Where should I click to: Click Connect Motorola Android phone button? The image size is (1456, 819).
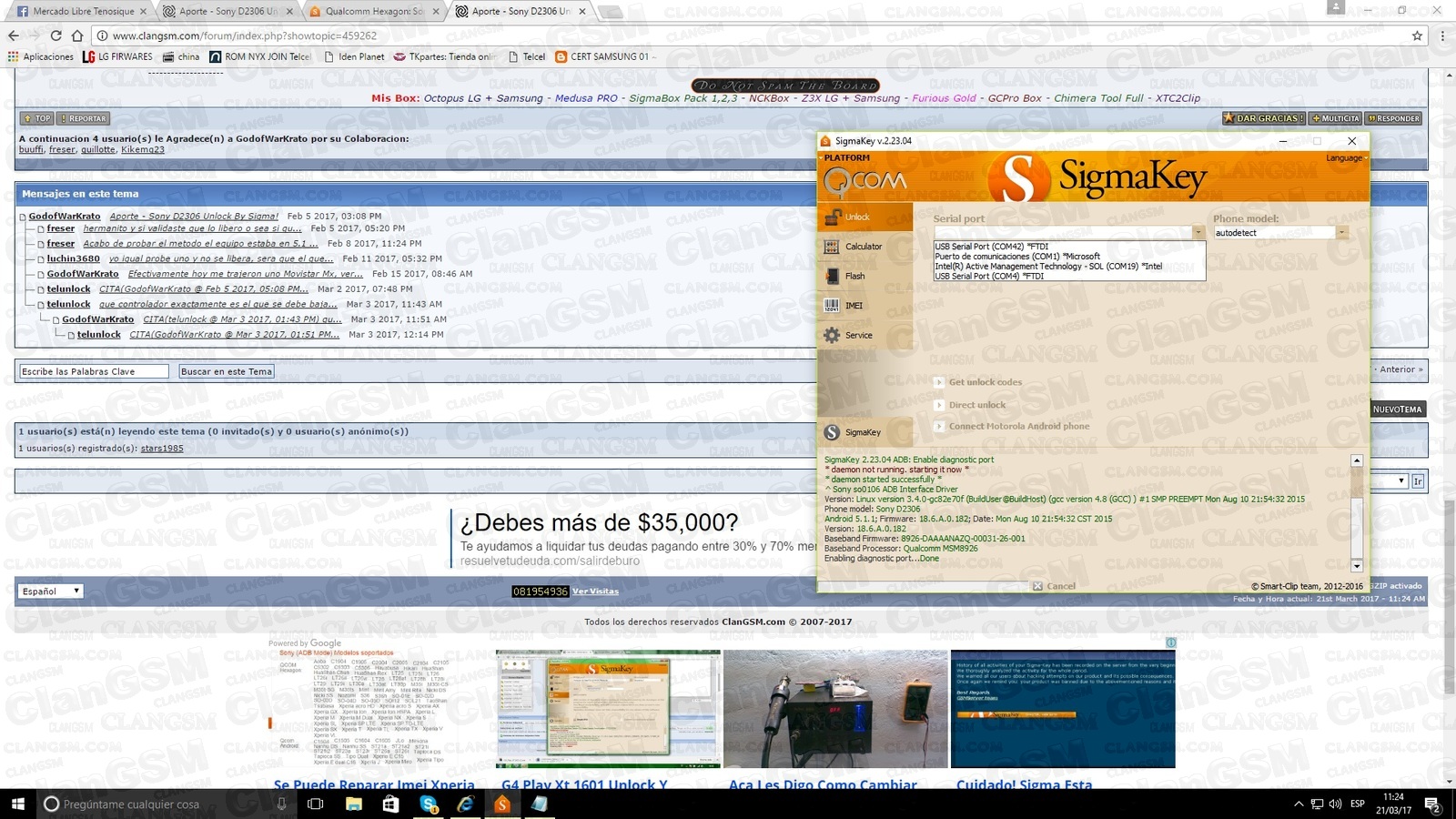[x=1012, y=426]
